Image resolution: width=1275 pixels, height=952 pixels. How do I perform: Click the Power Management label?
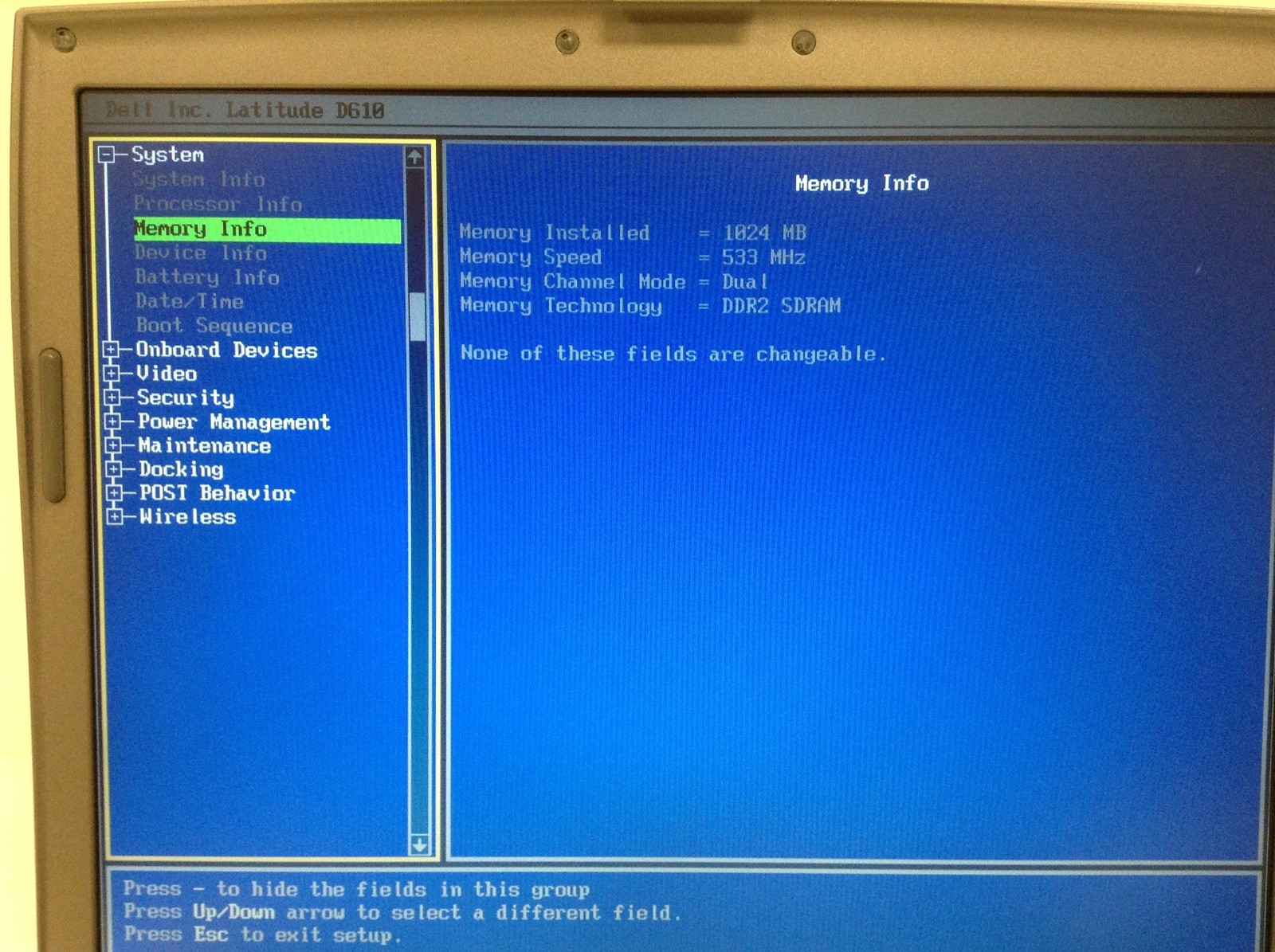click(x=233, y=422)
